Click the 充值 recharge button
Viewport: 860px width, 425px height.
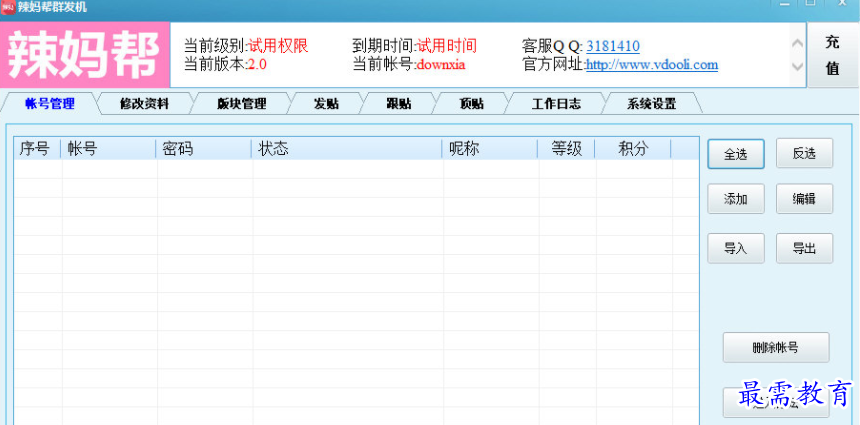[833, 55]
